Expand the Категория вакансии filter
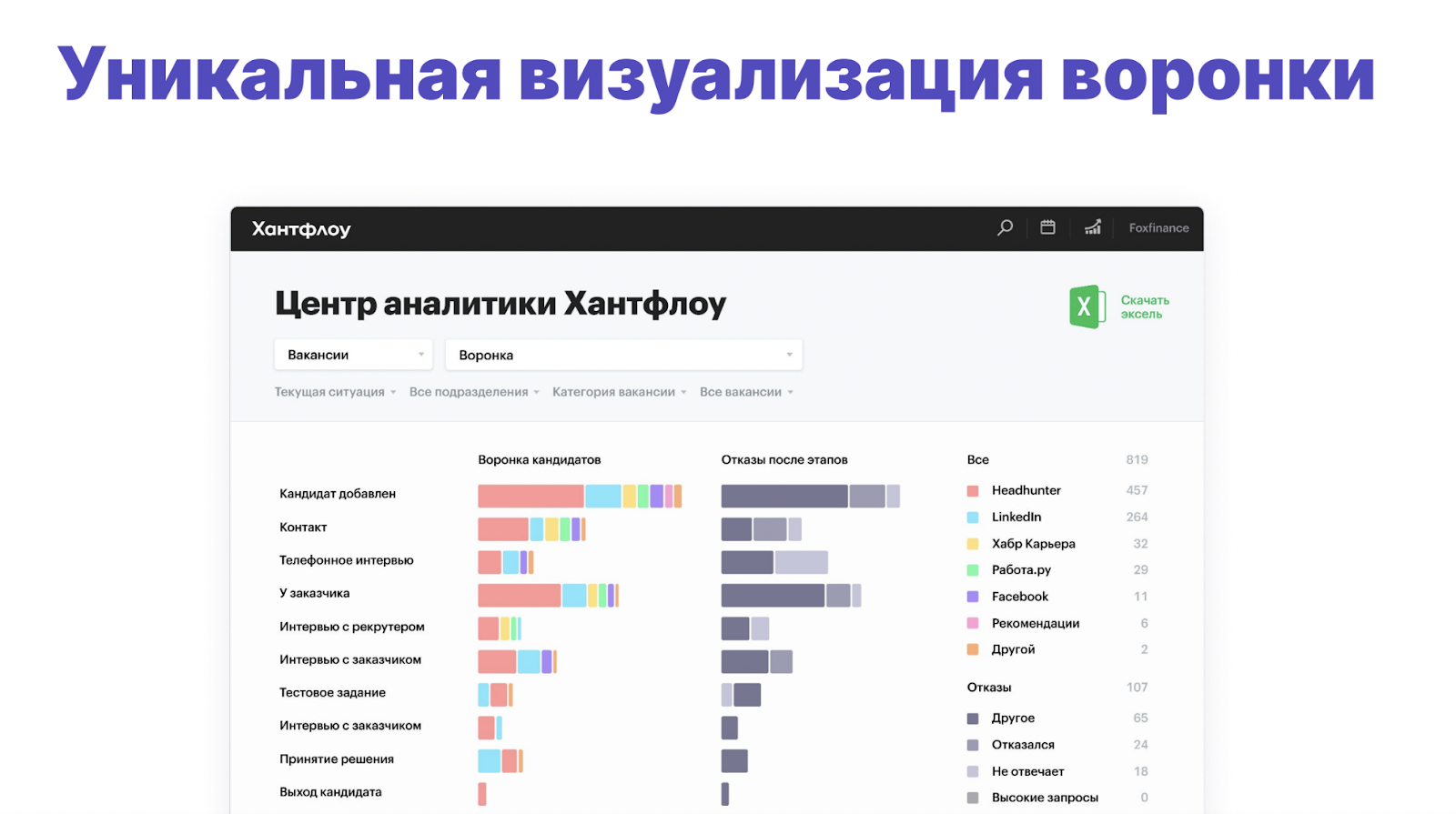Image resolution: width=1456 pixels, height=814 pixels. click(619, 392)
